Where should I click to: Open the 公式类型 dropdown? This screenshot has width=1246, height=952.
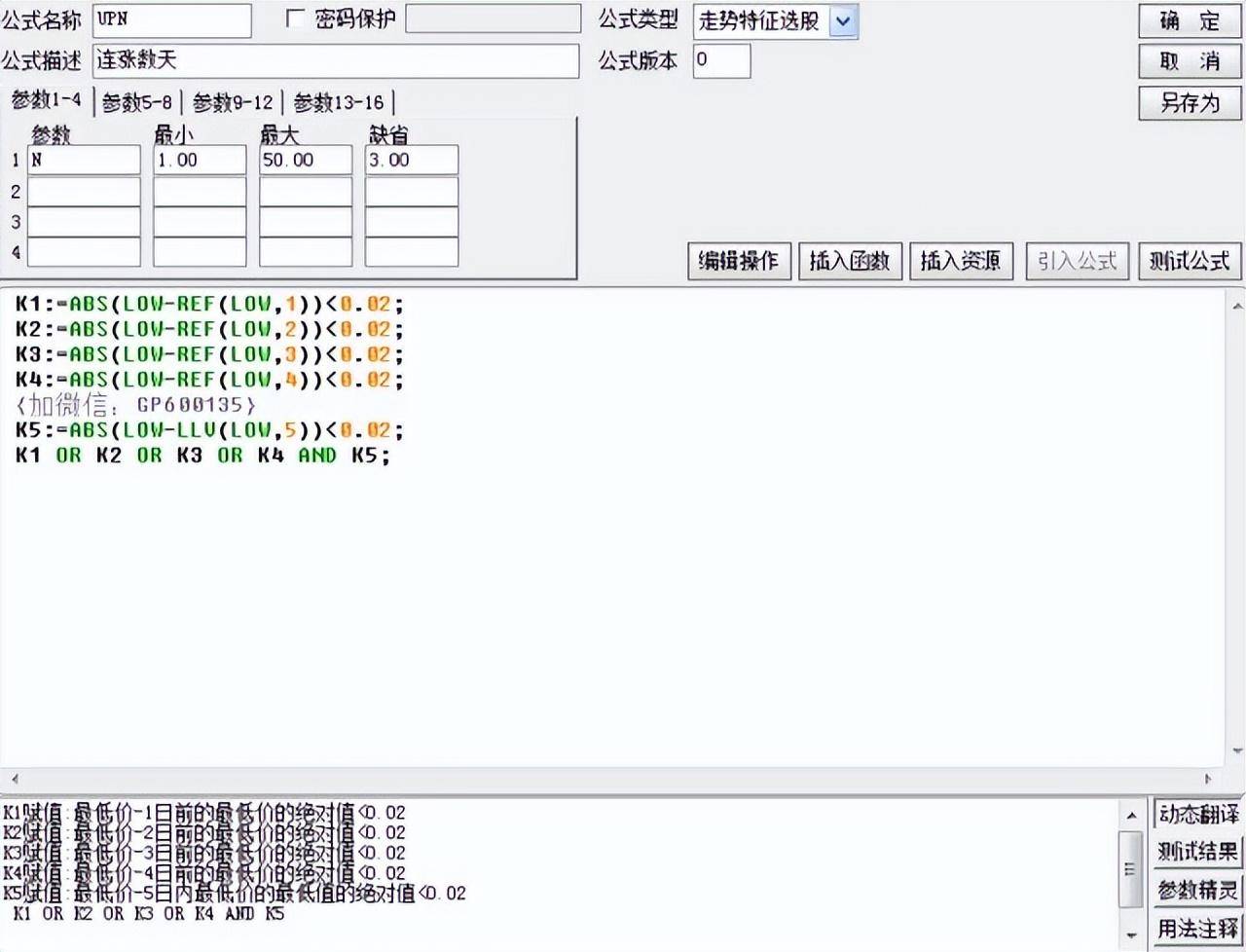coord(843,21)
